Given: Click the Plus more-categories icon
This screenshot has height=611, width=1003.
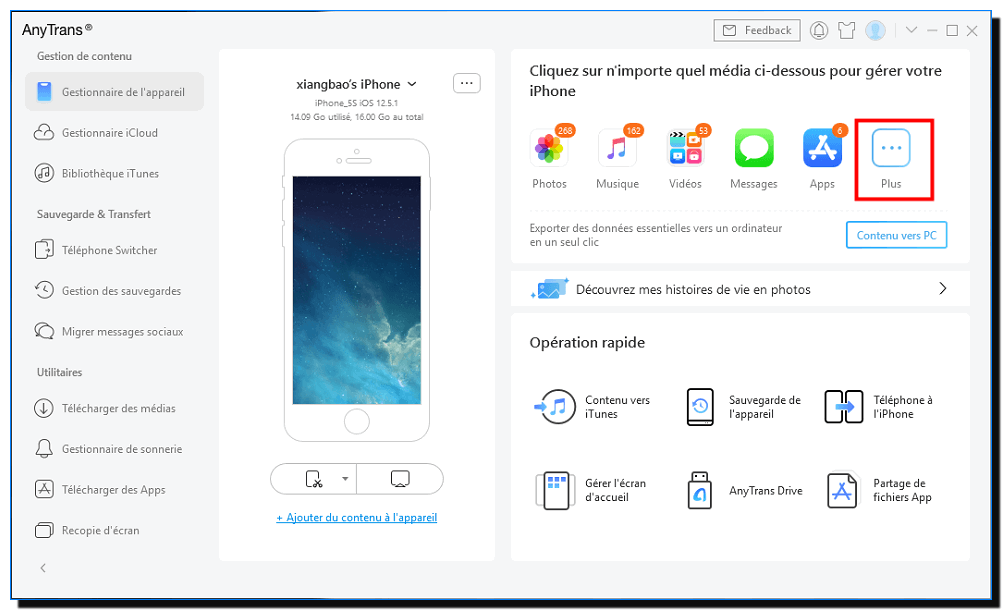Looking at the screenshot, I should (891, 149).
